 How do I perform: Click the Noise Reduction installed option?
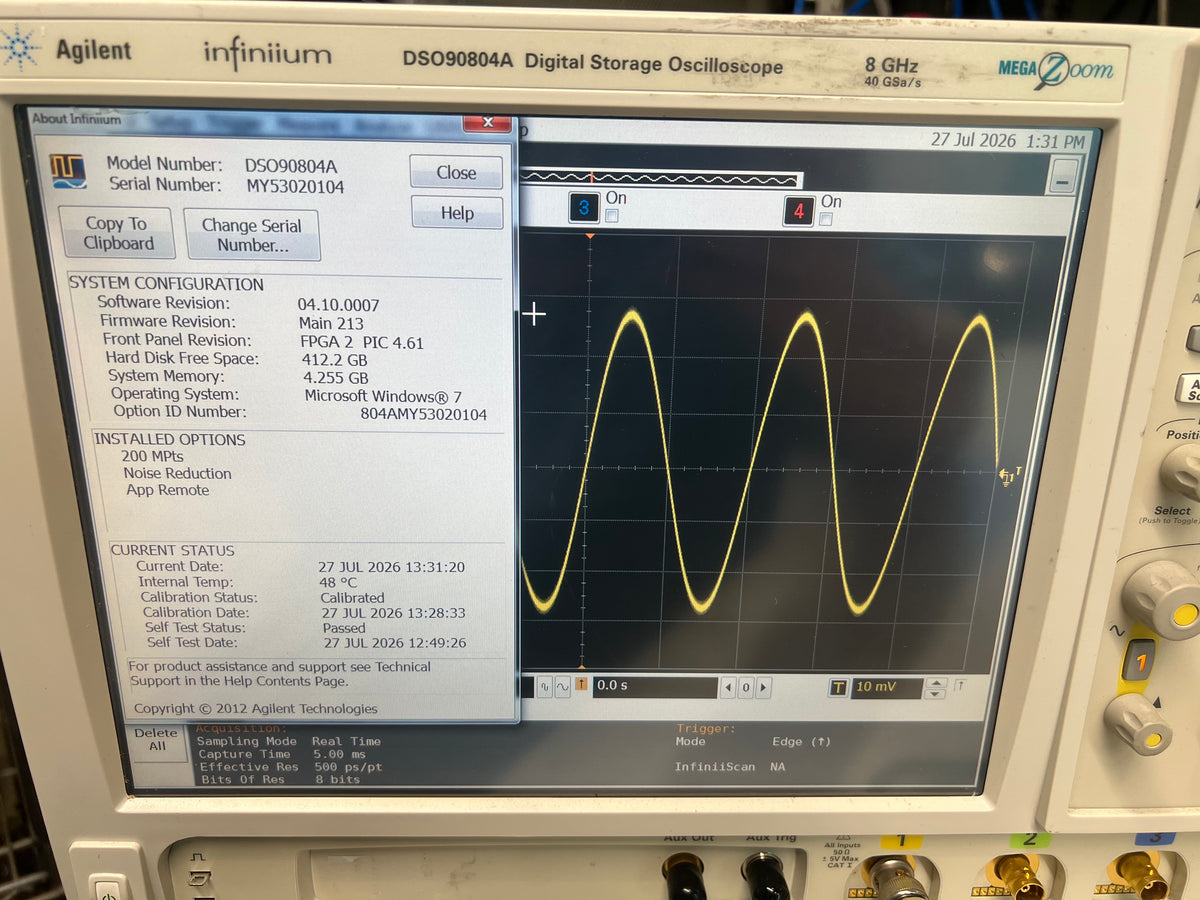click(x=177, y=473)
